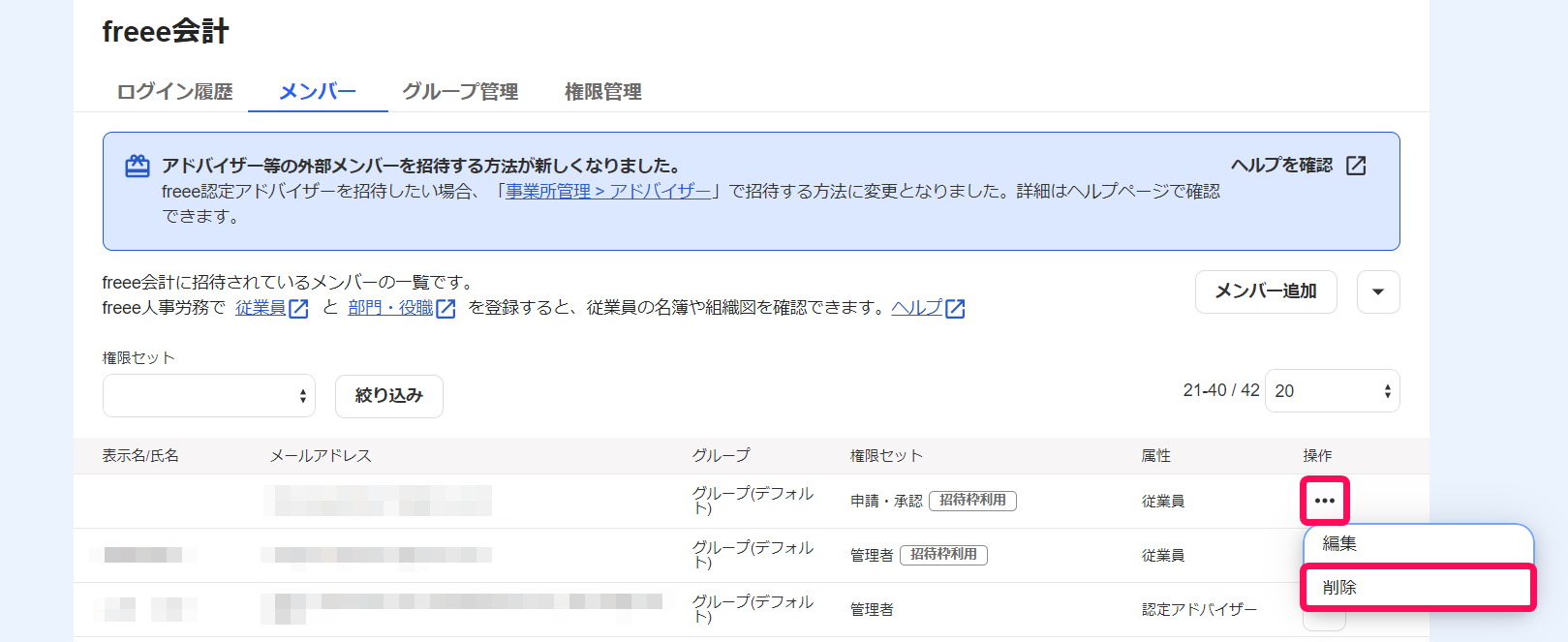Click external icon next to 従業員

pos(298,309)
